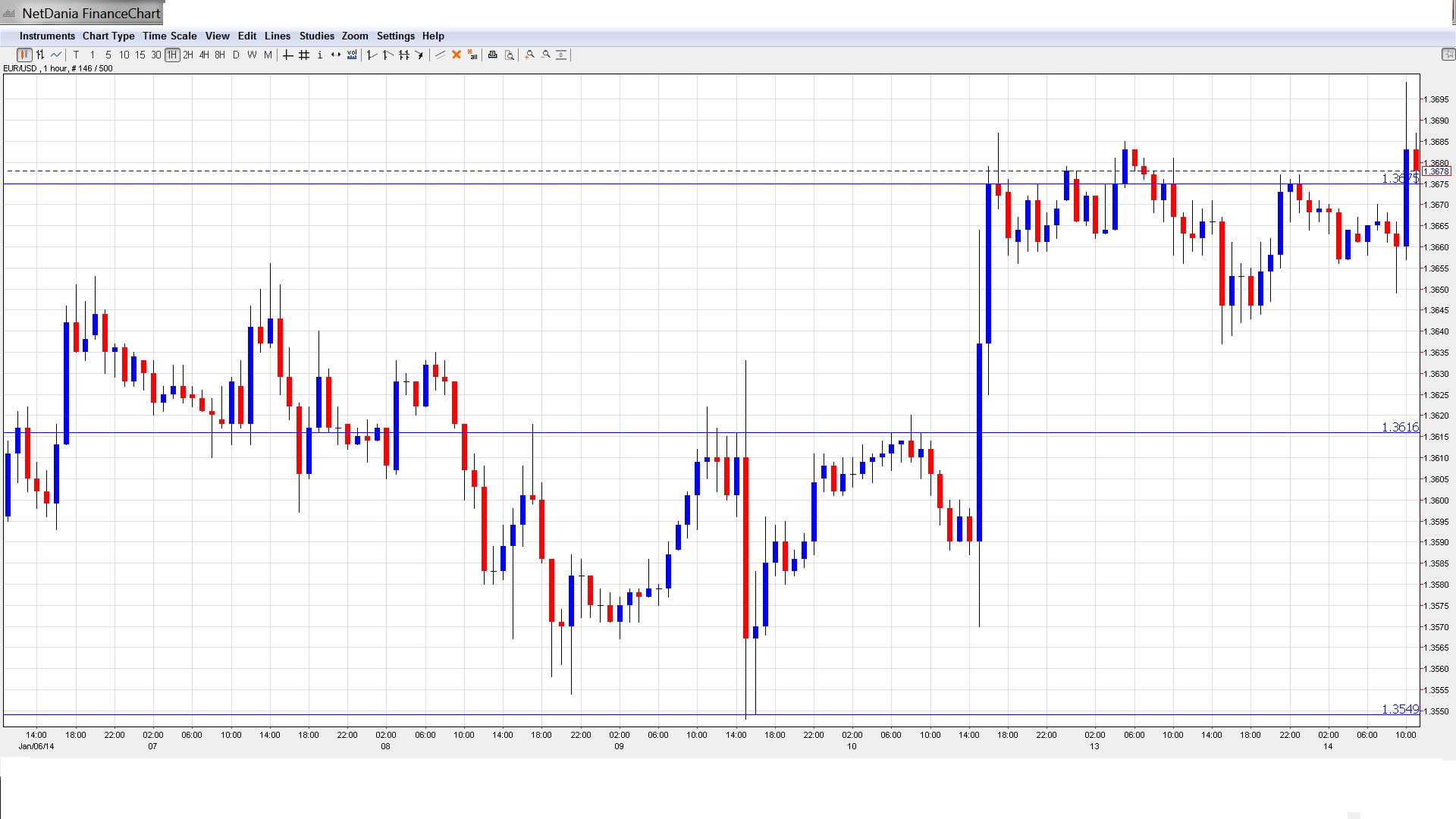Switch to OHLC bar chart icon
Image resolution: width=1456 pixels, height=819 pixels.
pyautogui.click(x=40, y=55)
